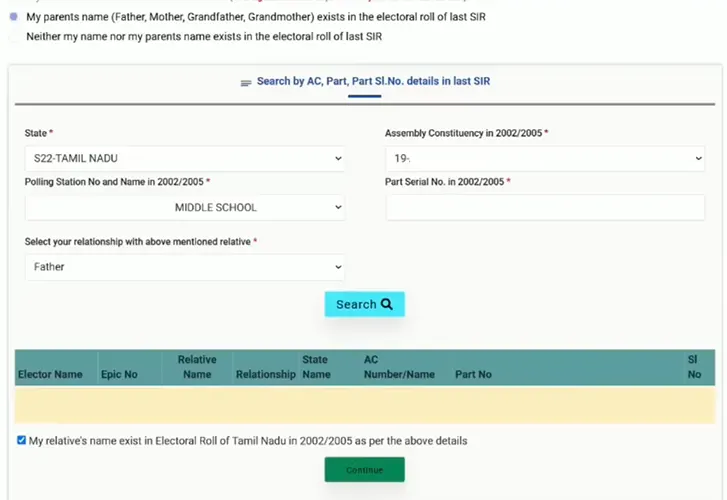Click the Part No column header

click(x=473, y=375)
